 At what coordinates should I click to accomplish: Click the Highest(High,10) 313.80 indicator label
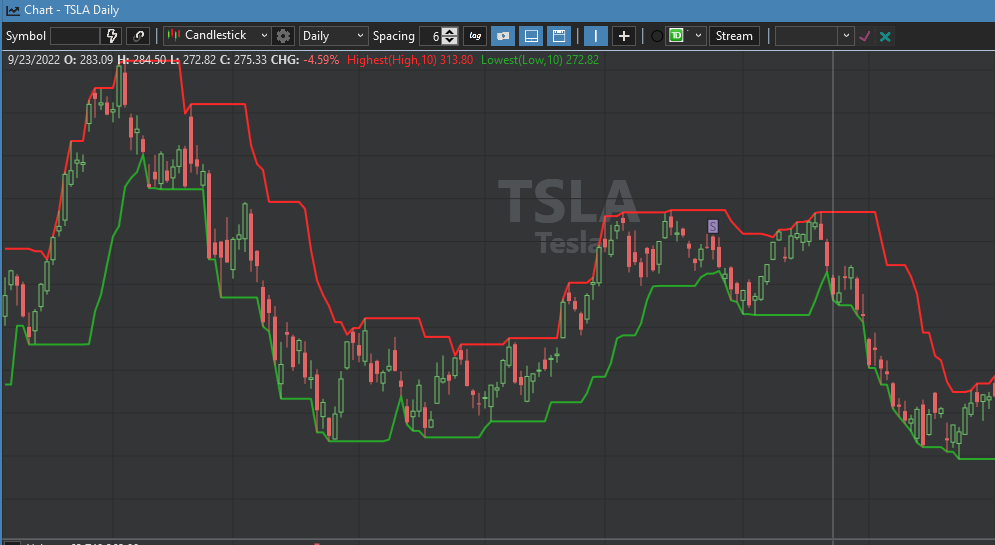click(410, 60)
